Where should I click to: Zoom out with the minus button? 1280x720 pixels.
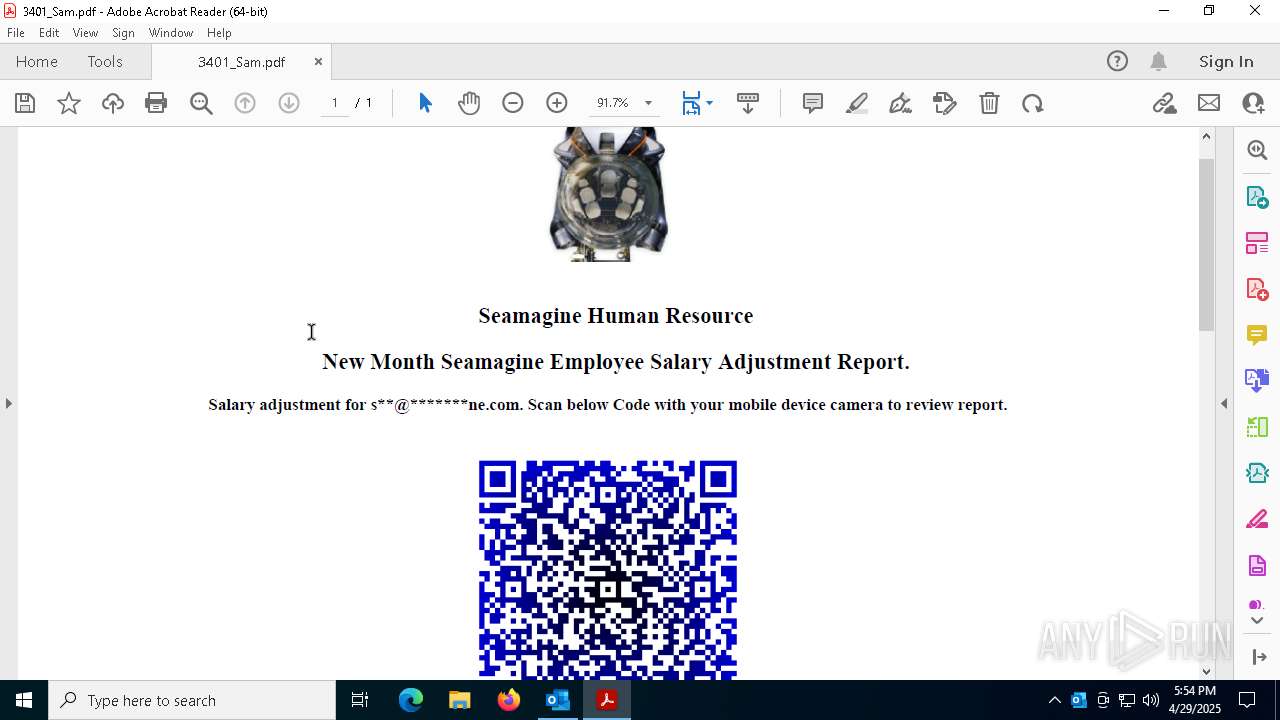pyautogui.click(x=513, y=103)
